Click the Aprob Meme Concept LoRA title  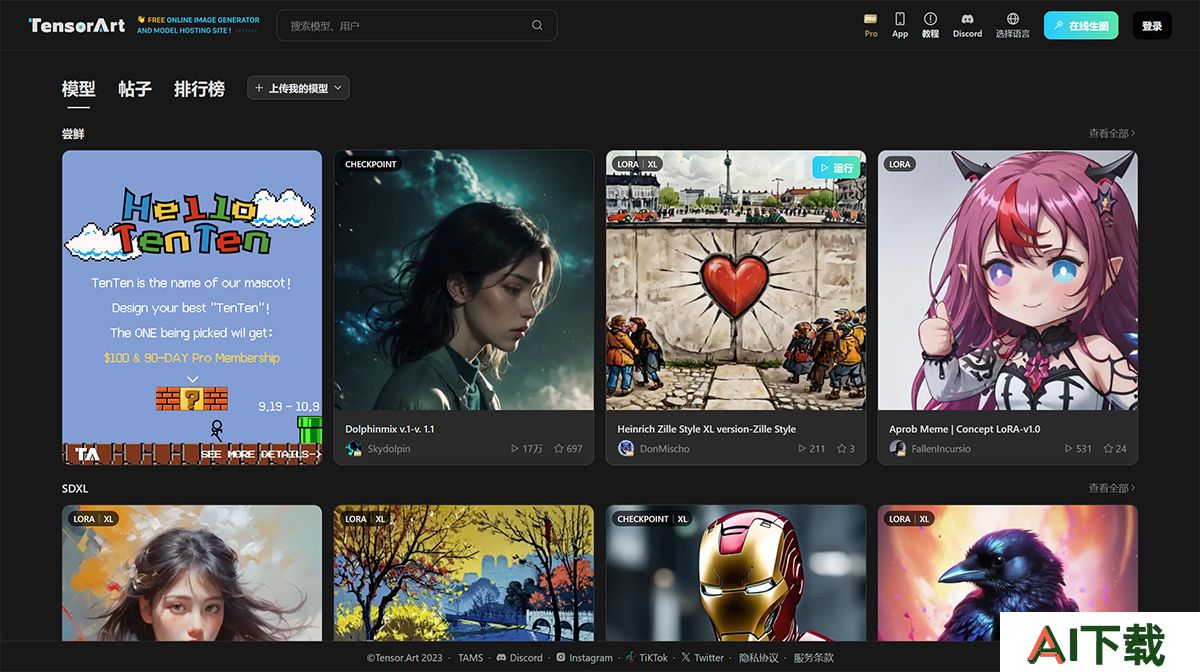[965, 429]
